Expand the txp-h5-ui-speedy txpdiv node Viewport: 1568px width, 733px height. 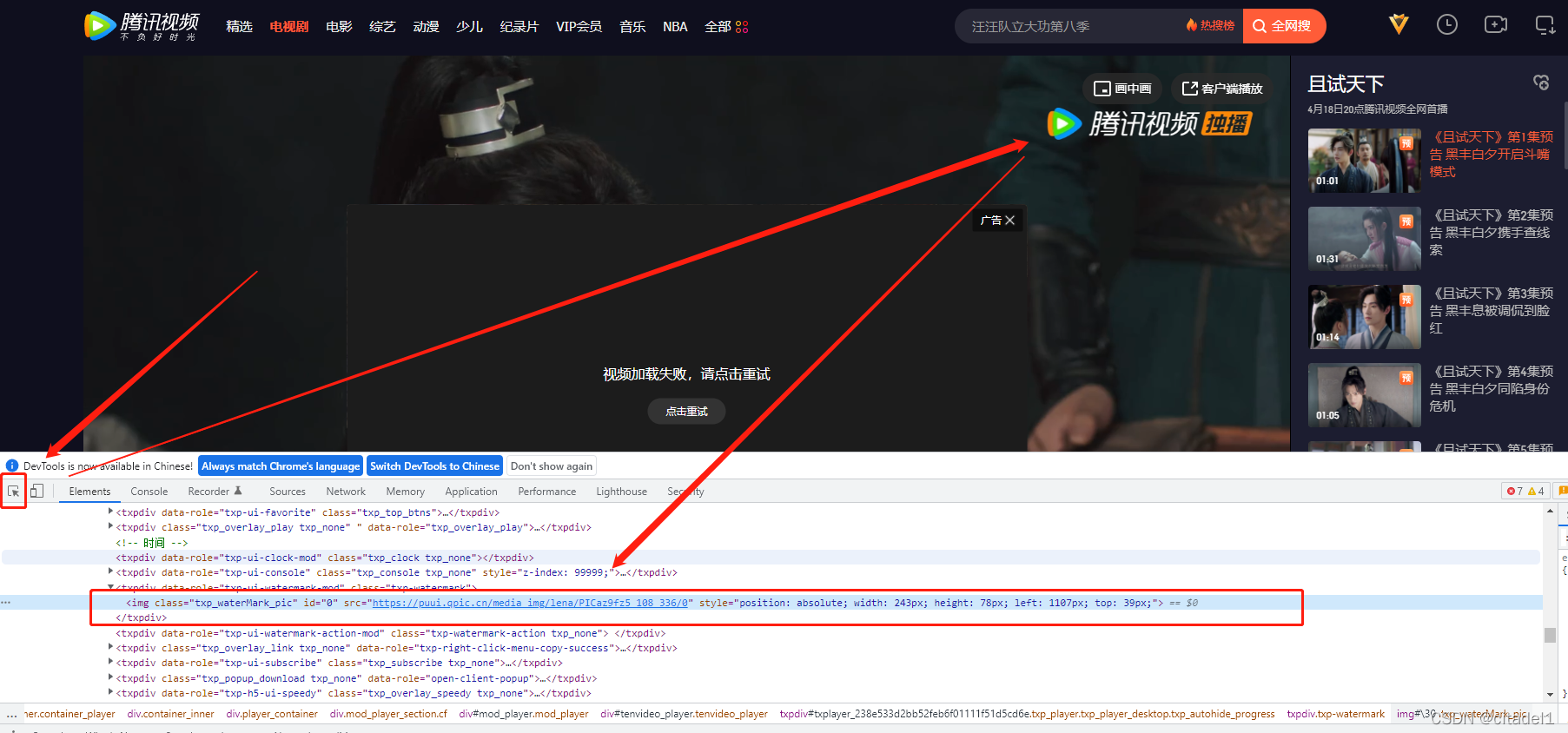110,693
